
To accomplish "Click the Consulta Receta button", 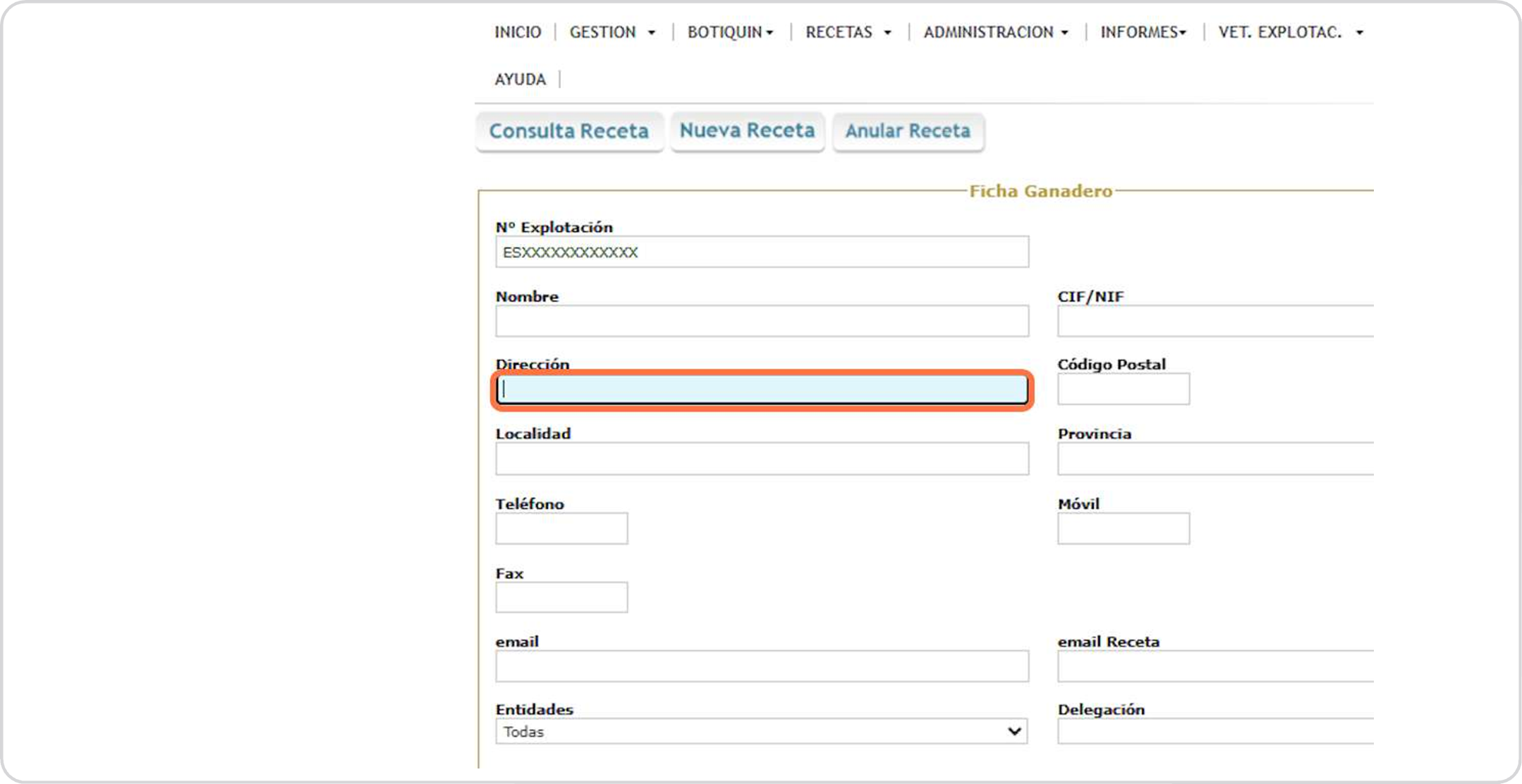I will point(568,131).
